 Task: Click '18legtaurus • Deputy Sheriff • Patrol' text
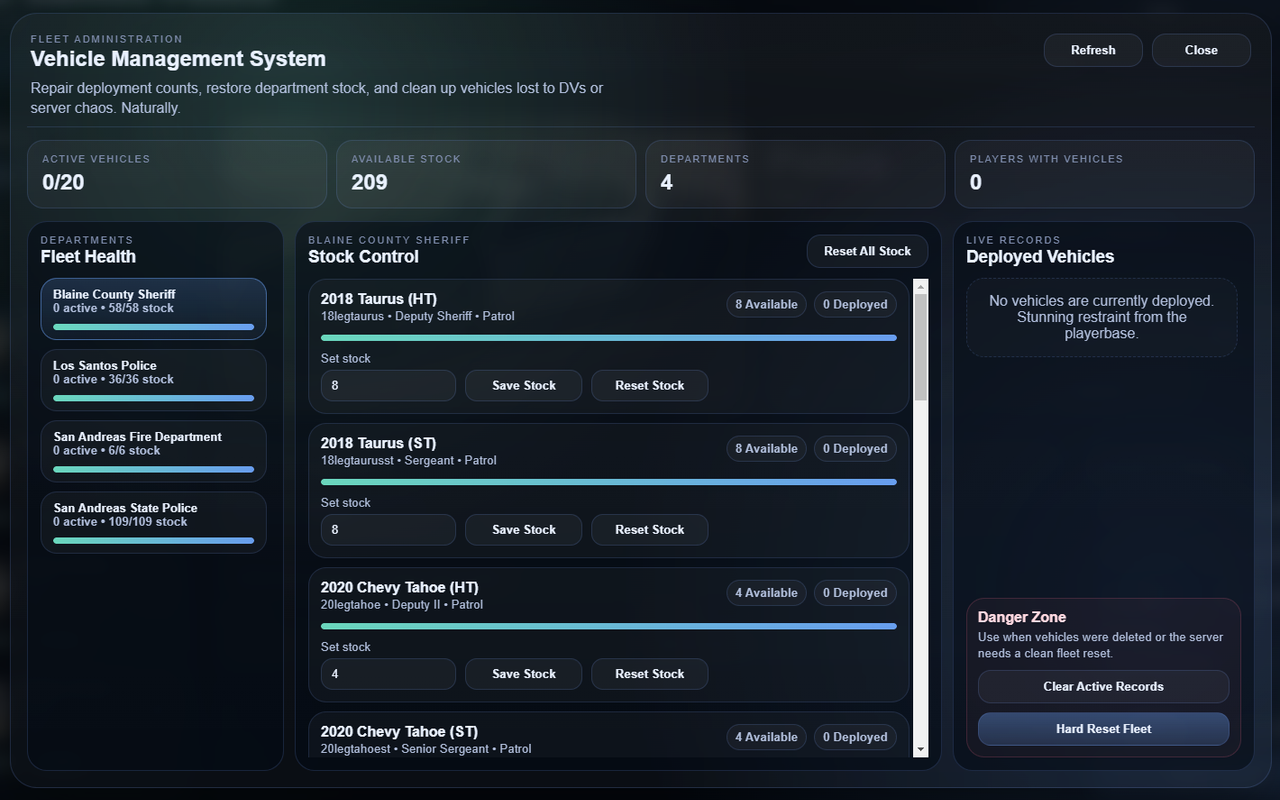(418, 316)
